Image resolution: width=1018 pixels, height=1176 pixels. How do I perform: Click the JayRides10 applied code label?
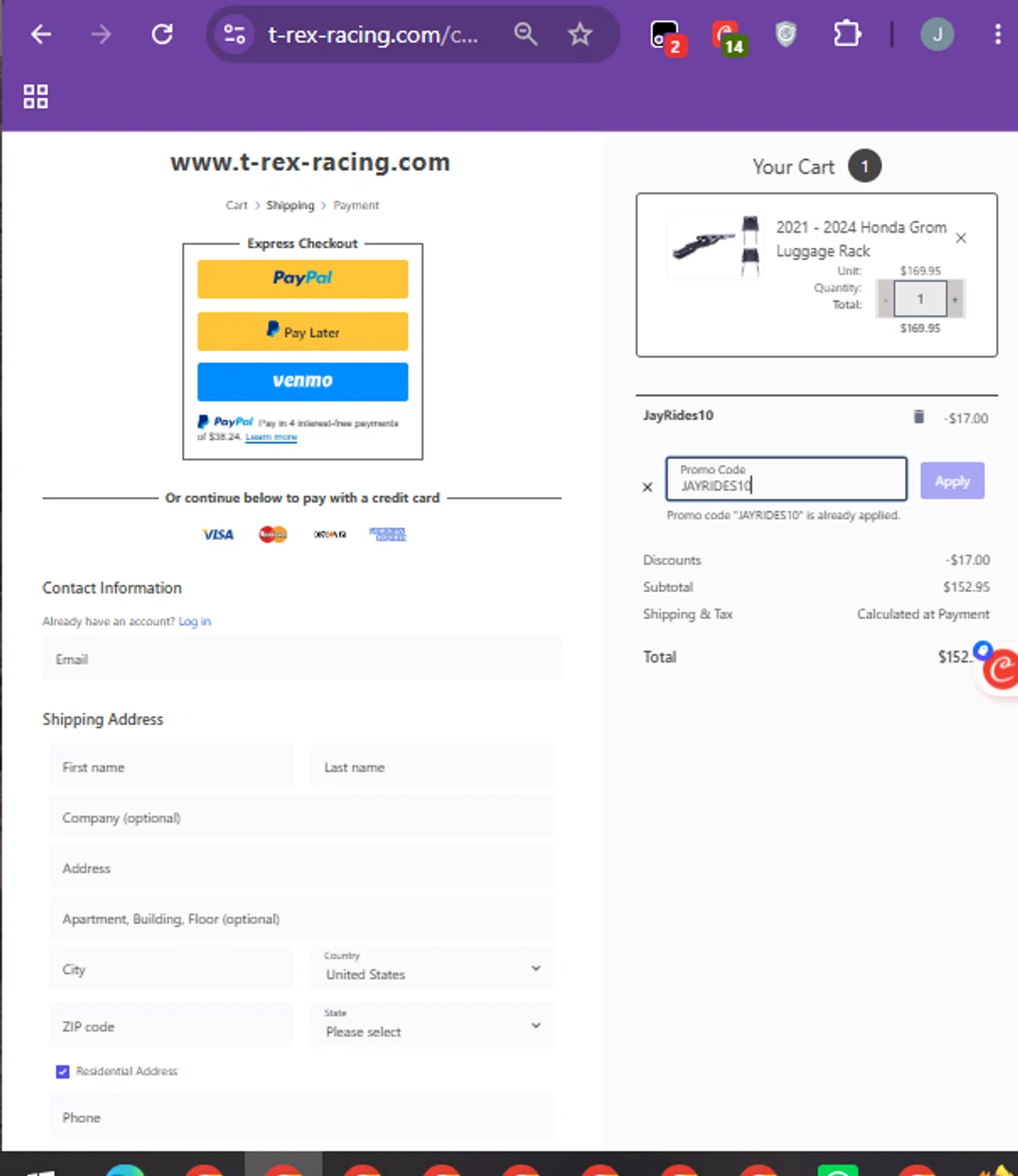(678, 416)
